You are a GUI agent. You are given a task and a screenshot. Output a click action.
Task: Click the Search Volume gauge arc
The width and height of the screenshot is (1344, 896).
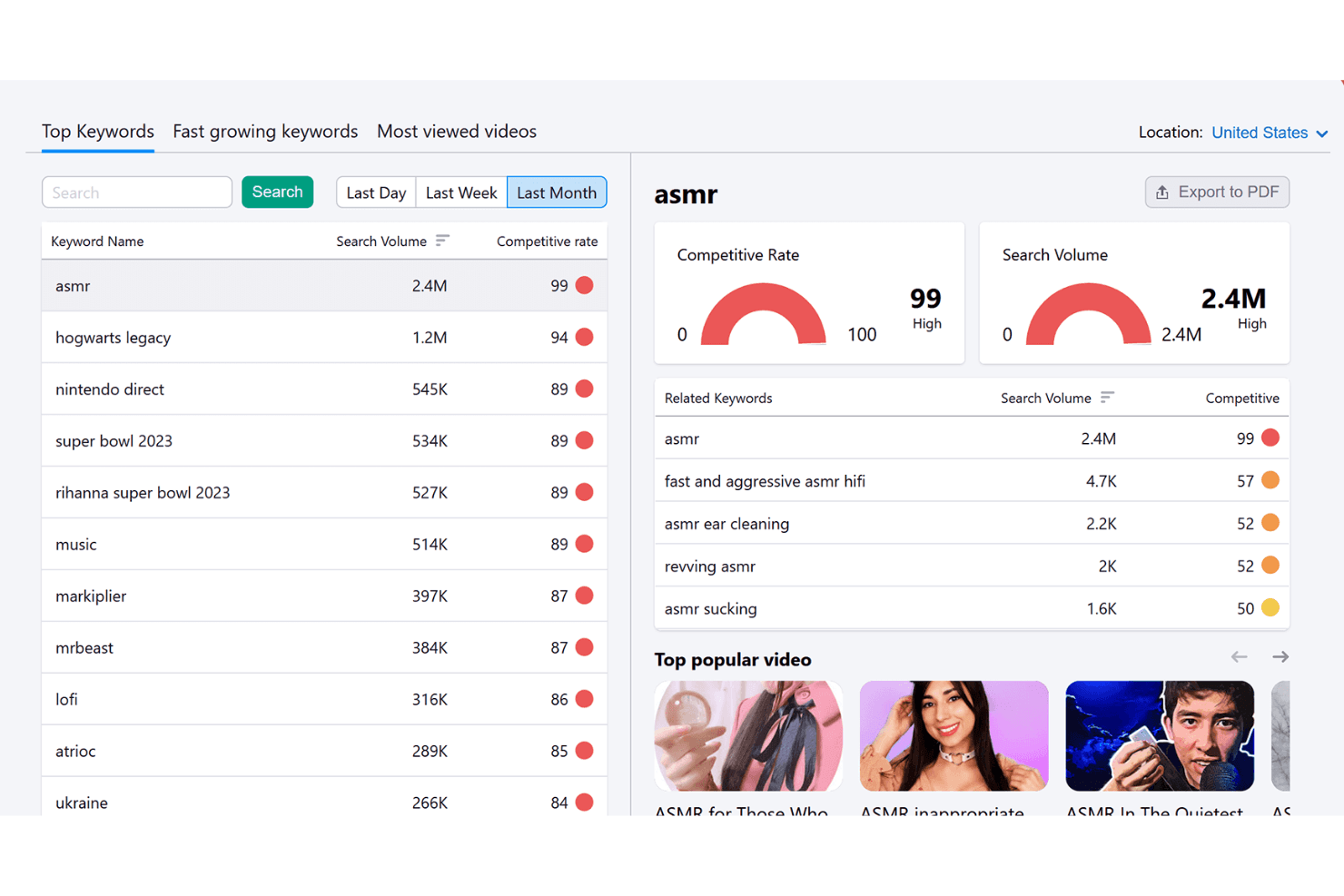1088,314
